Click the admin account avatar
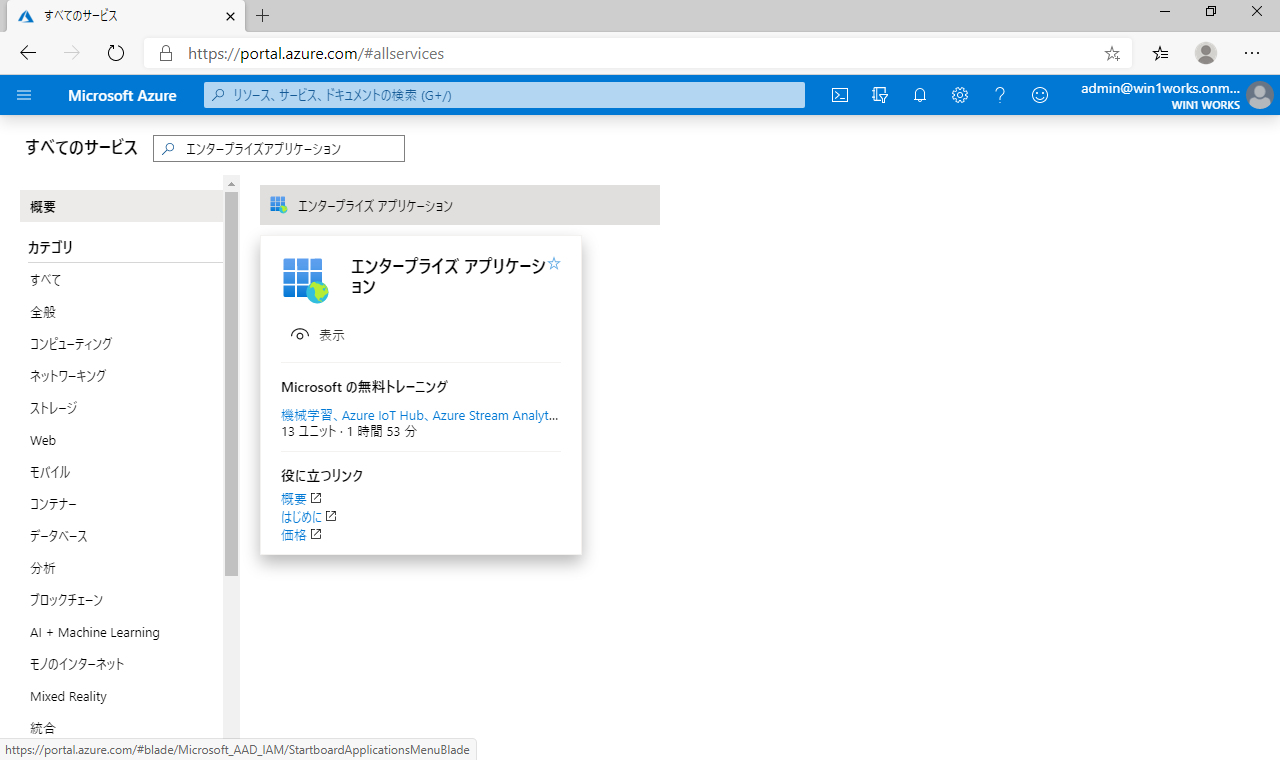Screen dimensions: 1280x760 coord(1259,96)
